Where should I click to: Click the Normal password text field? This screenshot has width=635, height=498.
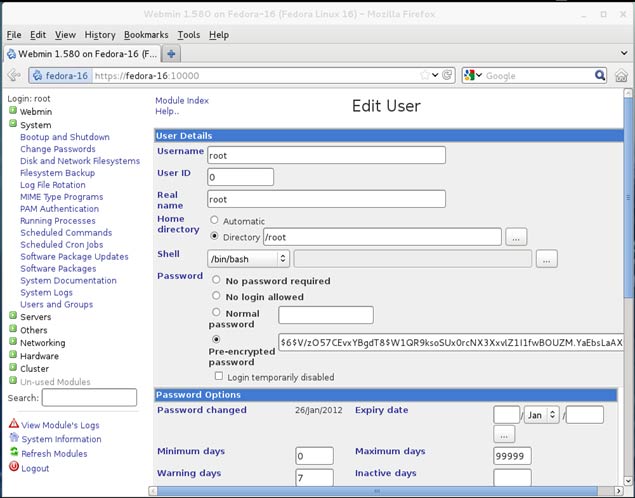point(326,315)
